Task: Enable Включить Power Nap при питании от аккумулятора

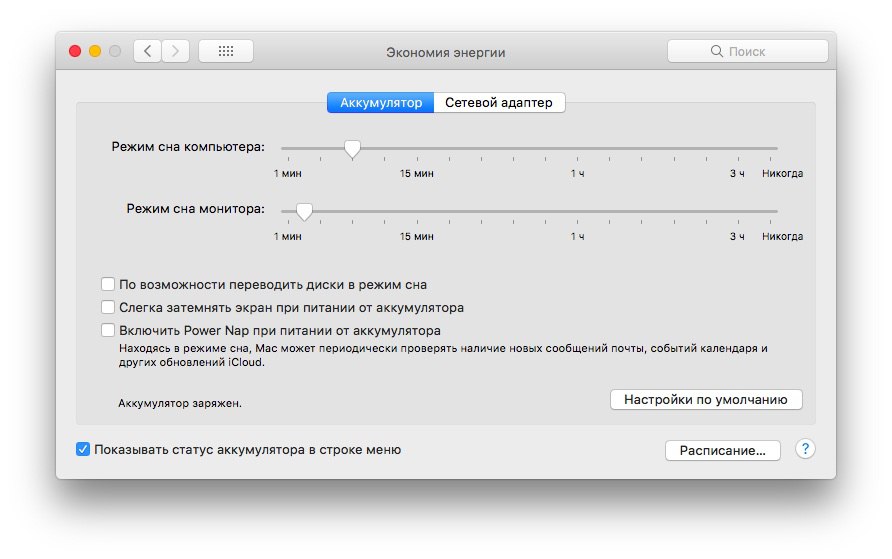Action: 108,330
